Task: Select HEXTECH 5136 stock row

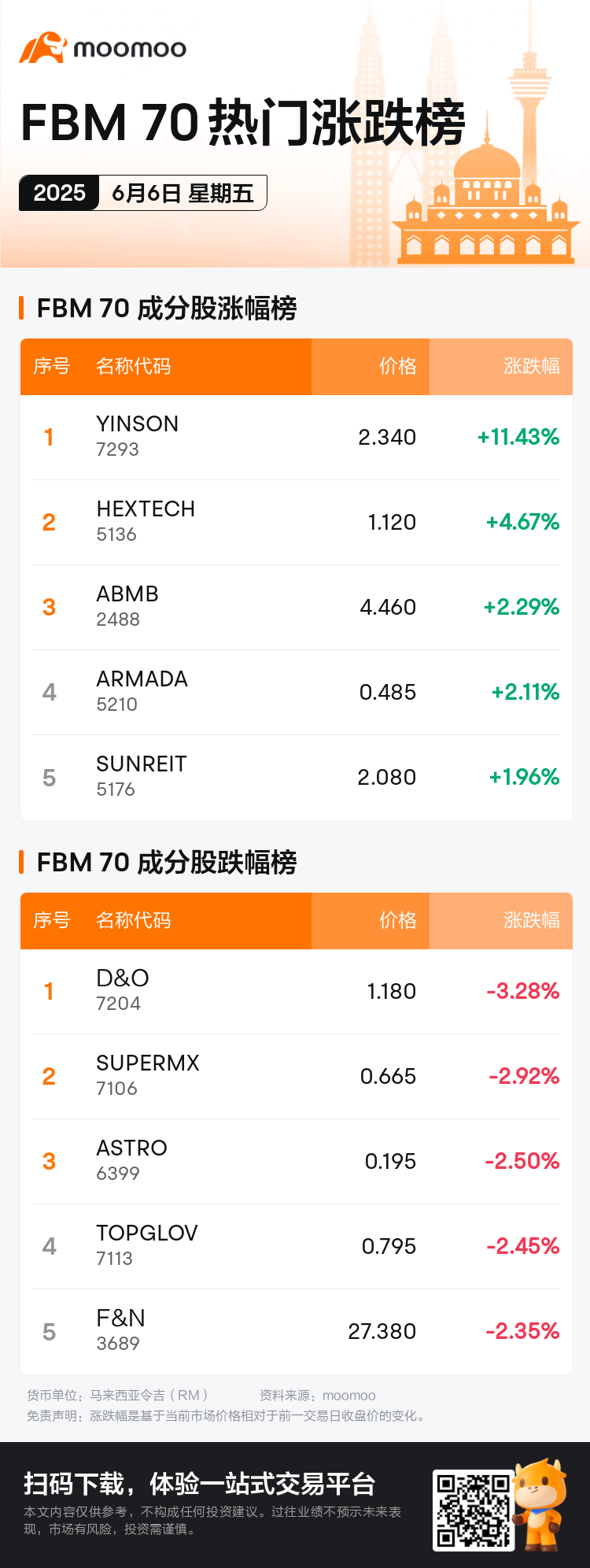Action: [x=296, y=522]
